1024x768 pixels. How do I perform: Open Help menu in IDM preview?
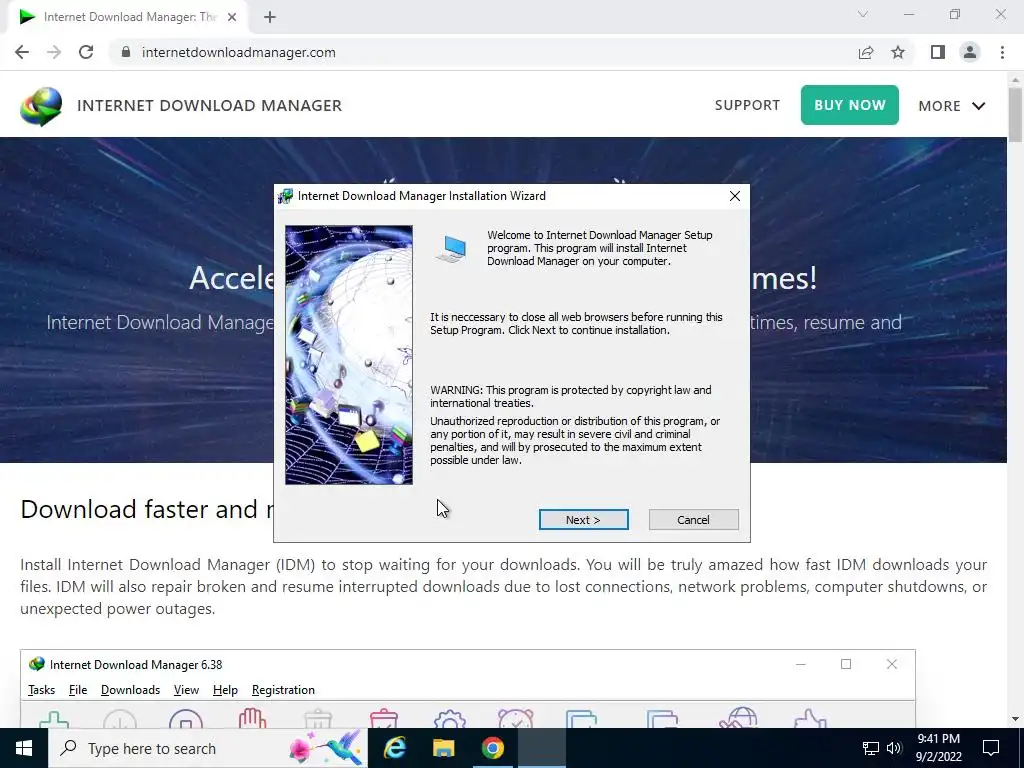click(x=225, y=690)
